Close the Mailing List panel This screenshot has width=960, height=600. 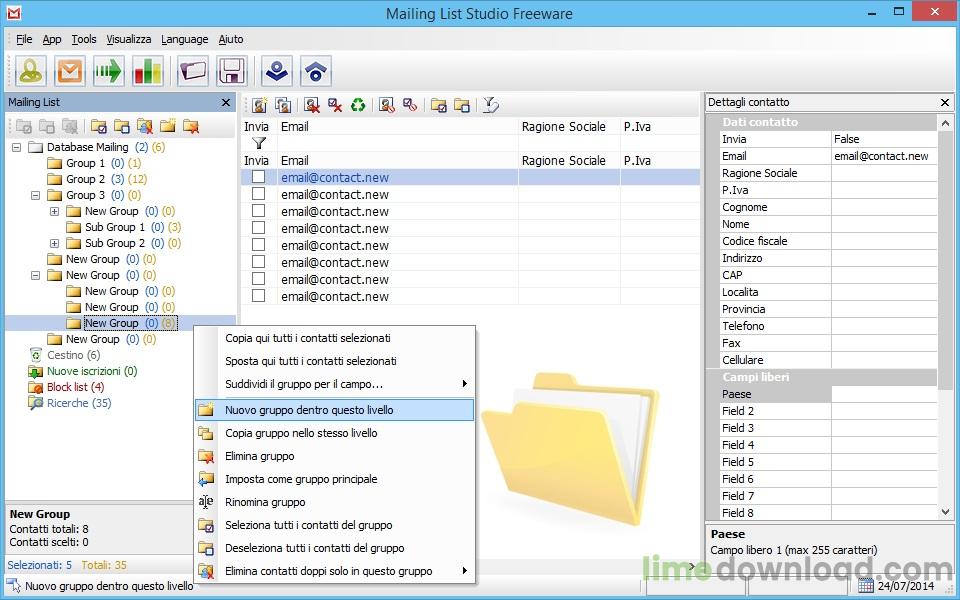(226, 102)
